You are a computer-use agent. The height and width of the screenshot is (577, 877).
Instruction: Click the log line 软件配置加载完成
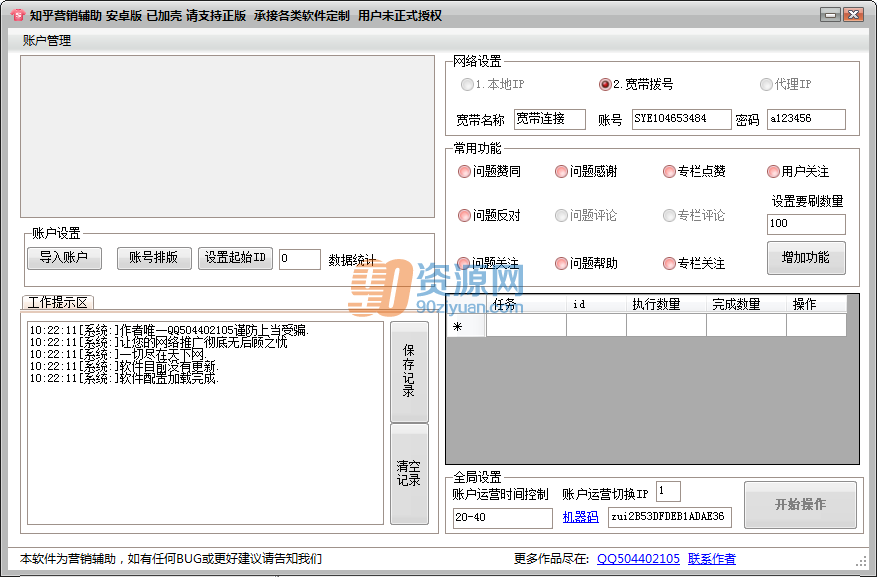[124, 379]
